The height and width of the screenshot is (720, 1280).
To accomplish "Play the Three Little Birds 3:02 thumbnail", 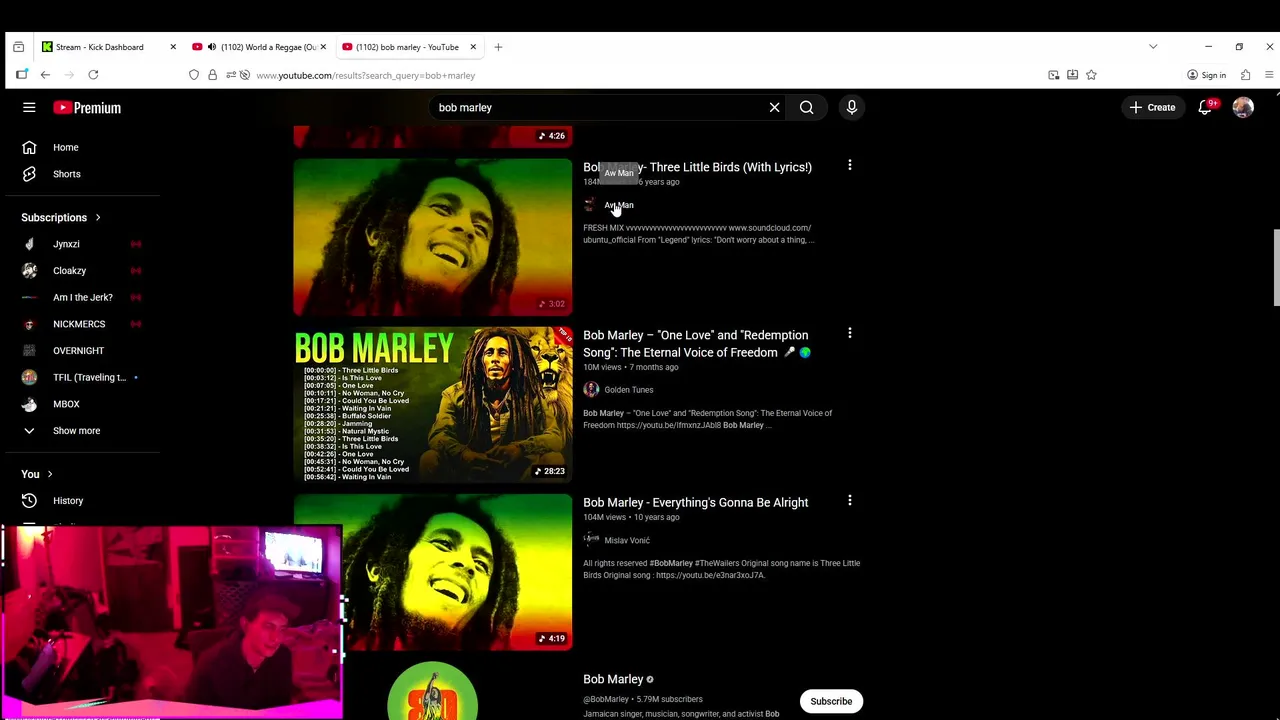I will tap(433, 237).
